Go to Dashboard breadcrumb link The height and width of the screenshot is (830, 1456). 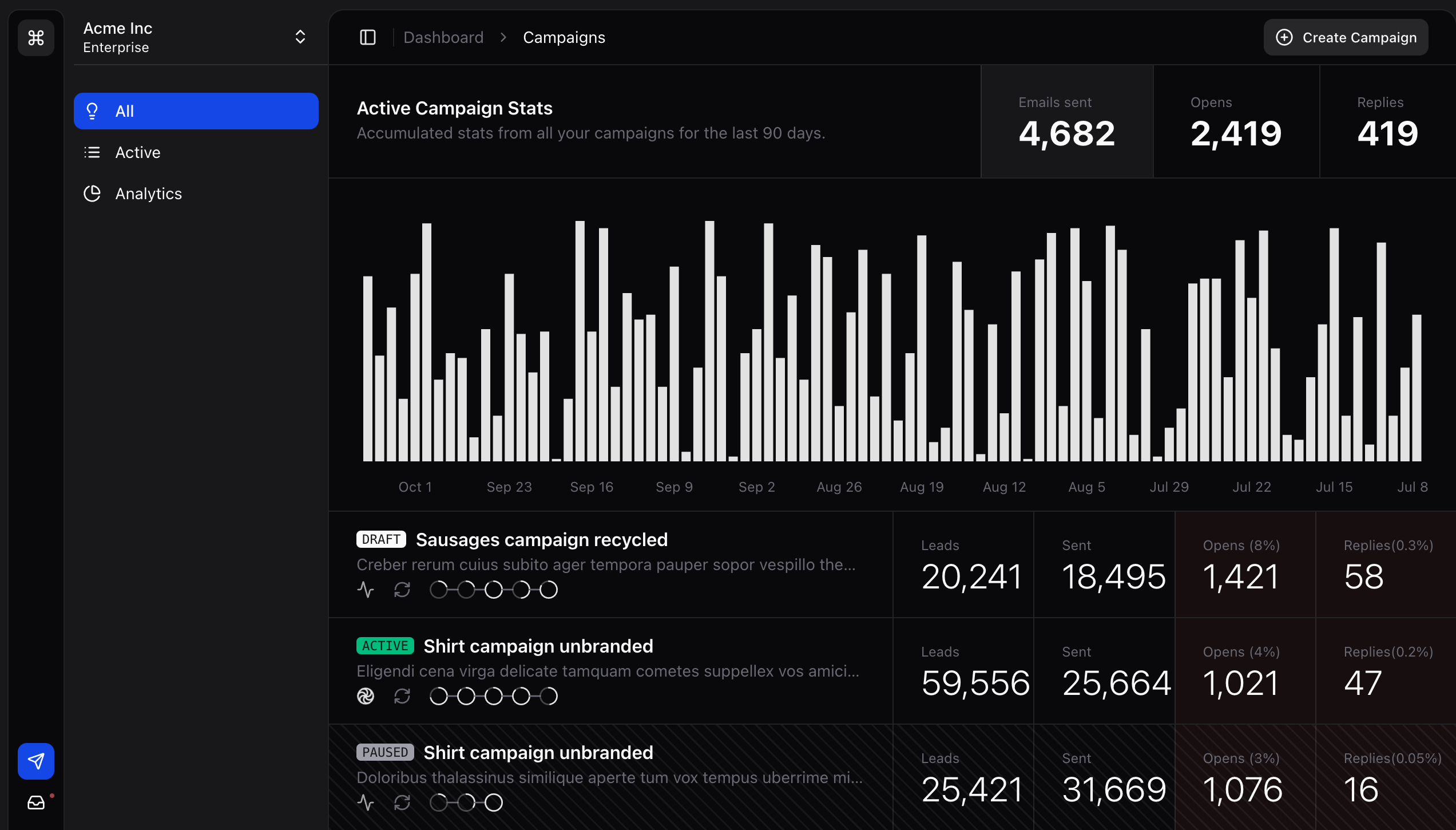click(443, 38)
